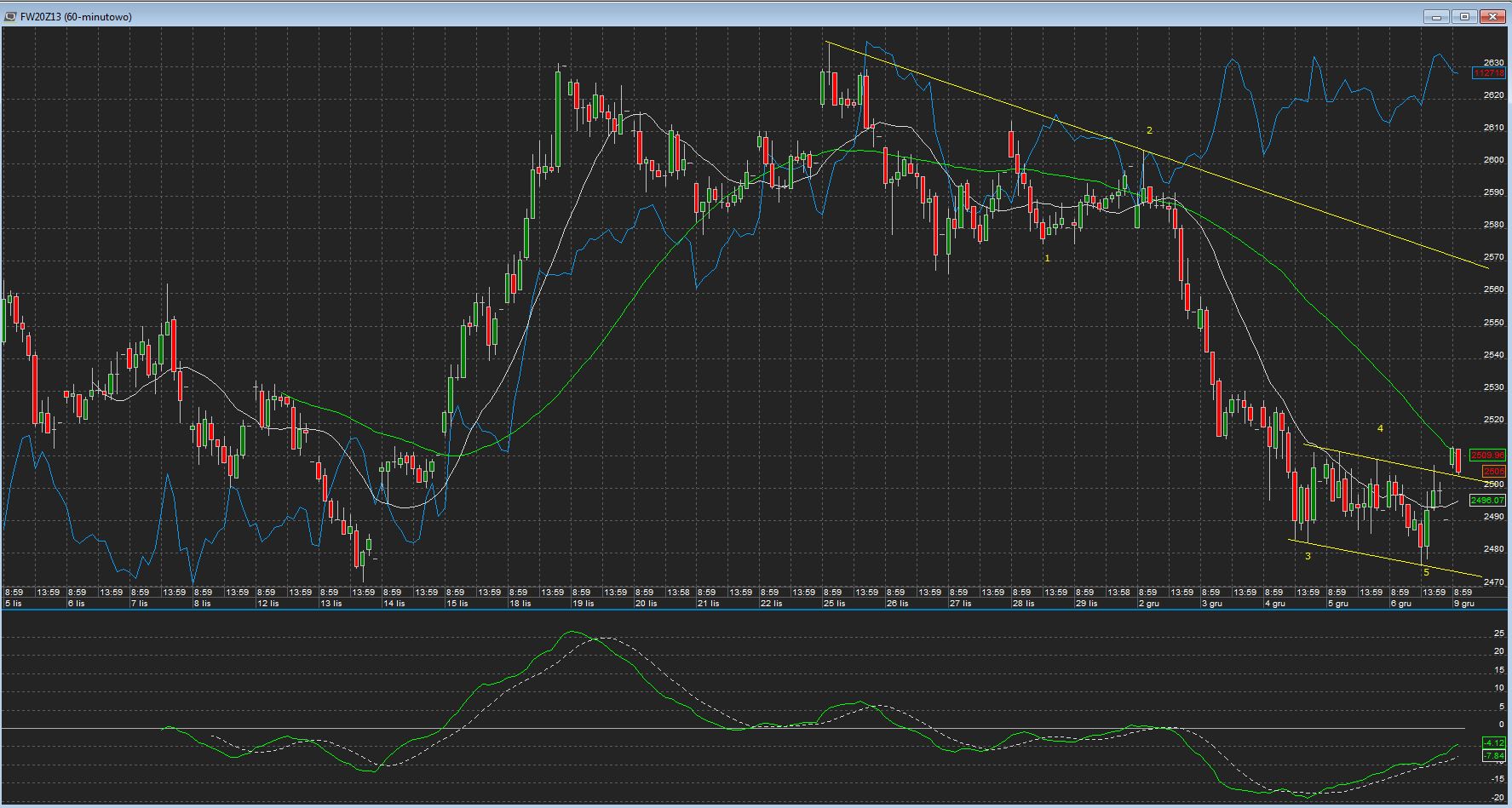Screen dimensions: 1512x808
Task: Select the yellow wave label 1
Action: tap(1048, 258)
